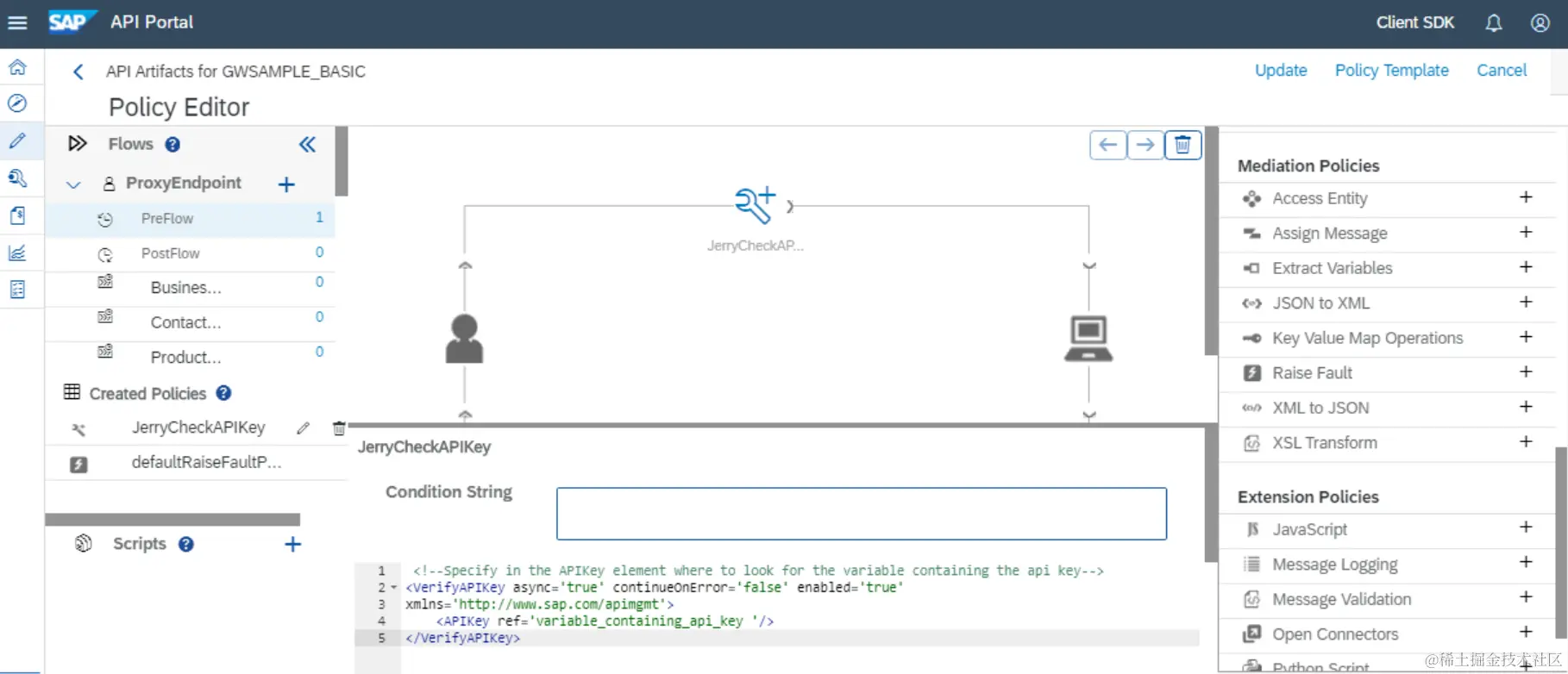
Task: Collapse the Flows panel with double chevron
Action: (307, 145)
